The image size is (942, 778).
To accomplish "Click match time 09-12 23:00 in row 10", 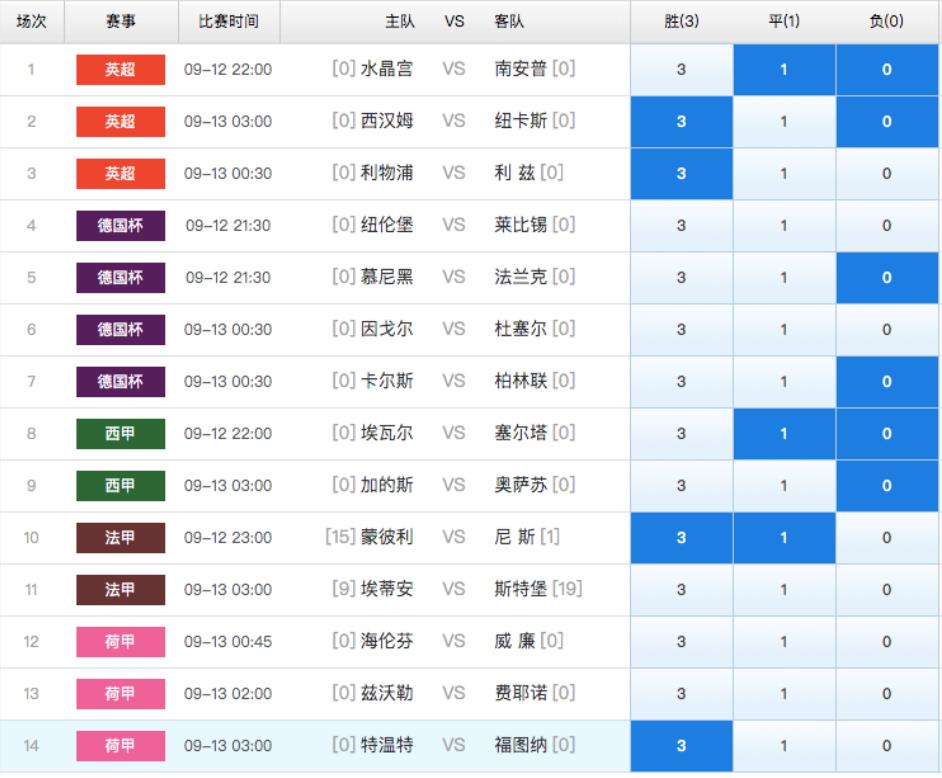I will (228, 538).
